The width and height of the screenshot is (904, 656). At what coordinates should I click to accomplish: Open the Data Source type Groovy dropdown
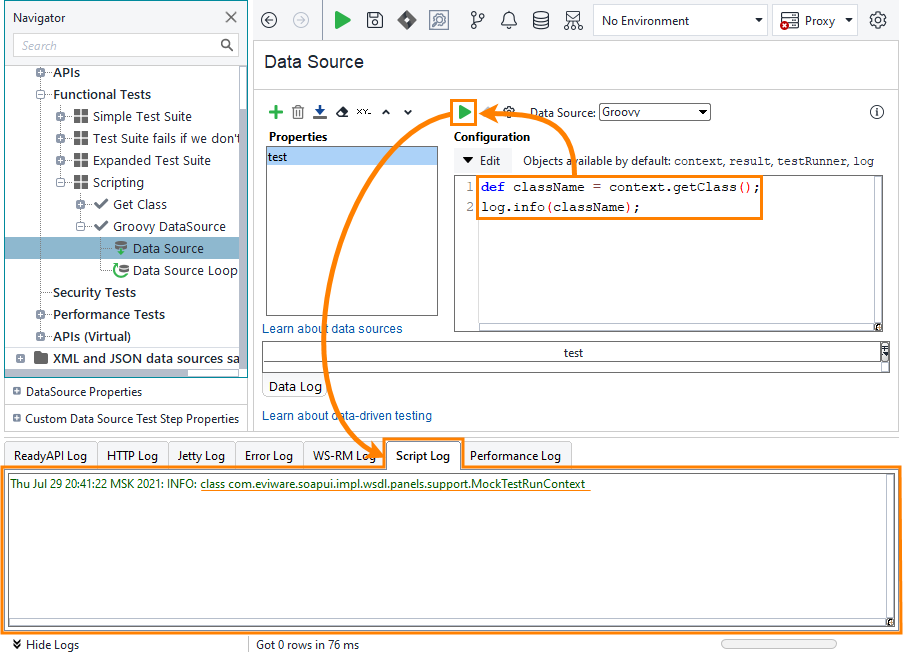pyautogui.click(x=655, y=112)
